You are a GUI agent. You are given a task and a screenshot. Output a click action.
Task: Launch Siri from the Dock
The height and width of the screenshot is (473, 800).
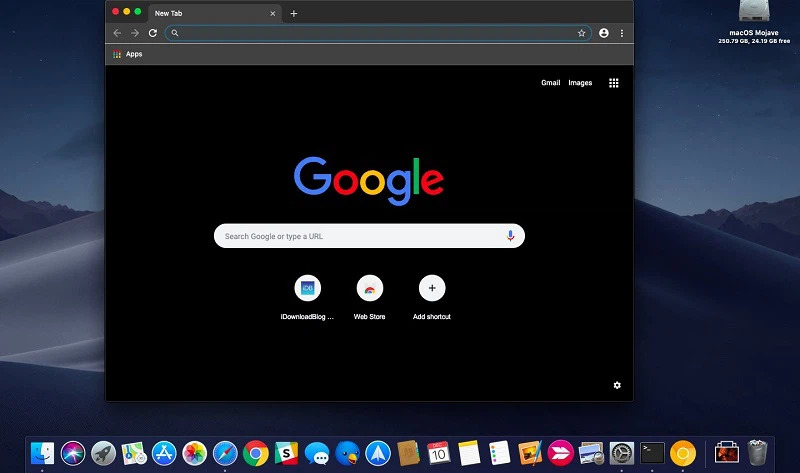click(x=73, y=453)
